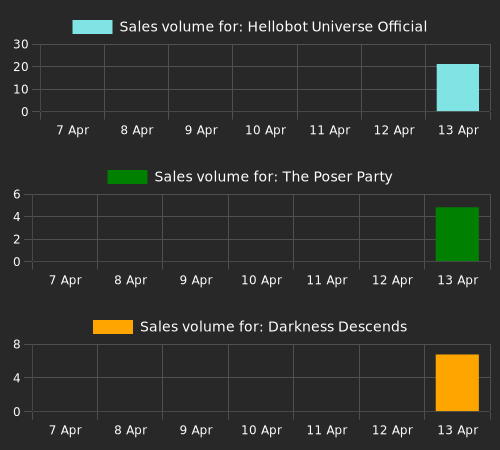Click '11 Apr' axis label under Darkness Descends chart
The width and height of the screenshot is (500, 450).
point(327,430)
